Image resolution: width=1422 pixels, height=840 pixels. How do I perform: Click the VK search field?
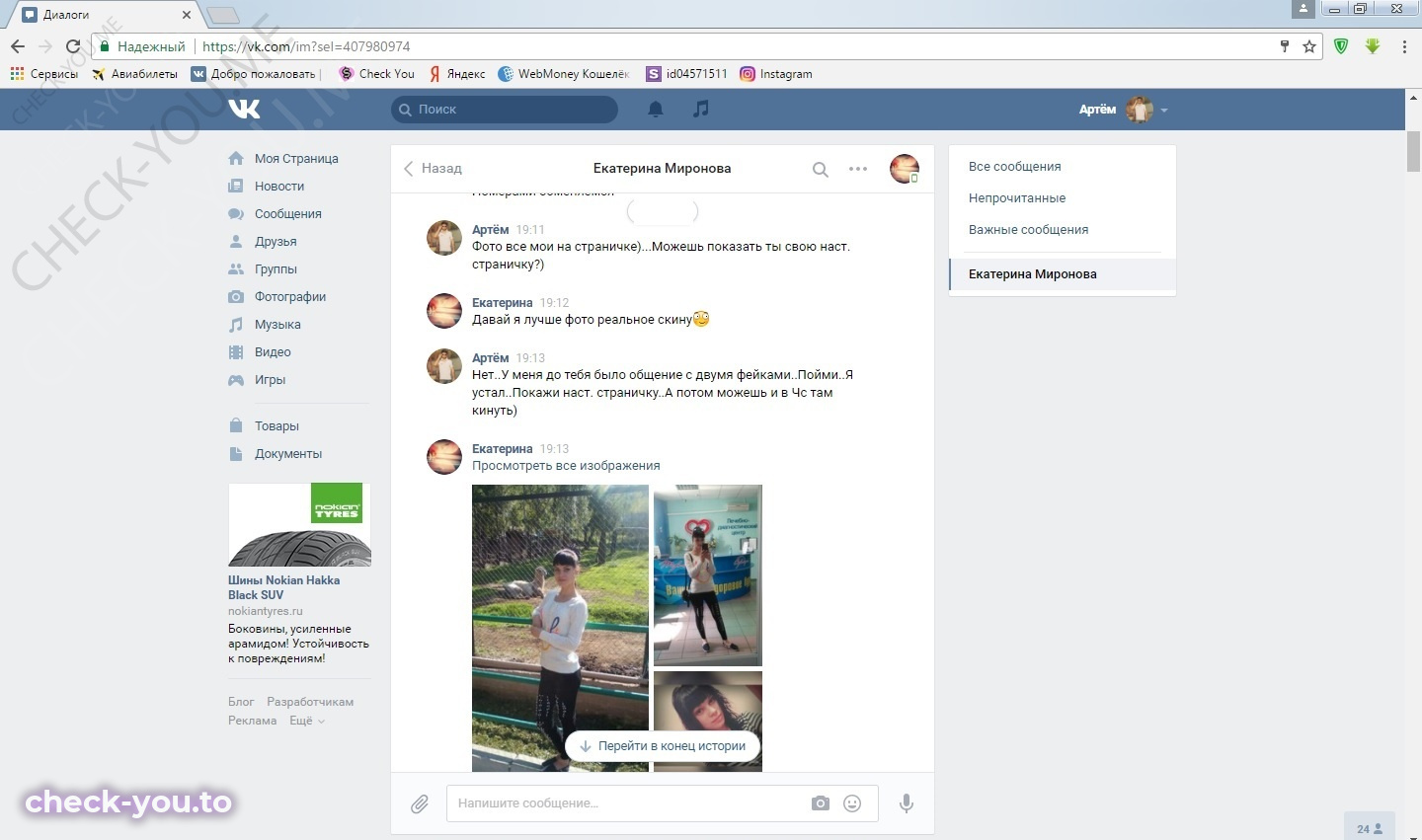(x=505, y=110)
